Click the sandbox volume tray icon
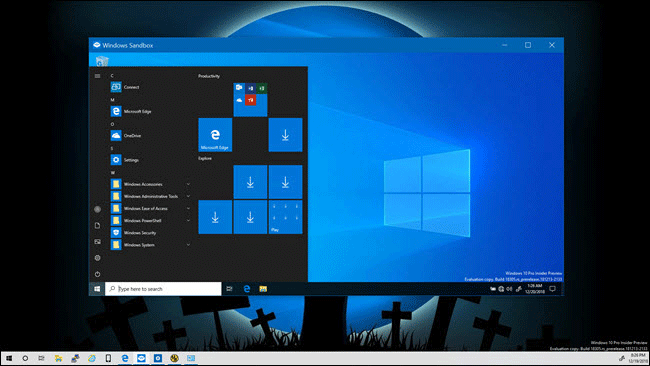650x366 pixels. click(x=509, y=289)
